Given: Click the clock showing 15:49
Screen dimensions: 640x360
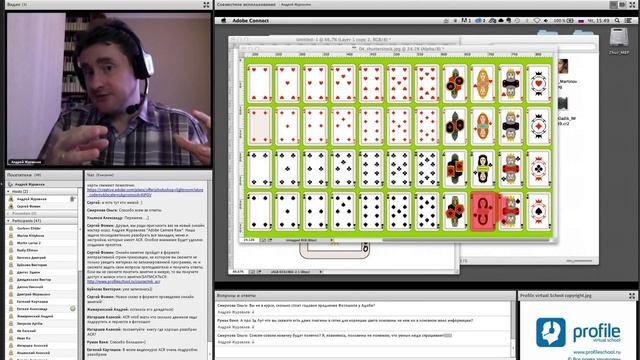Looking at the screenshot, I should pyautogui.click(x=598, y=20).
